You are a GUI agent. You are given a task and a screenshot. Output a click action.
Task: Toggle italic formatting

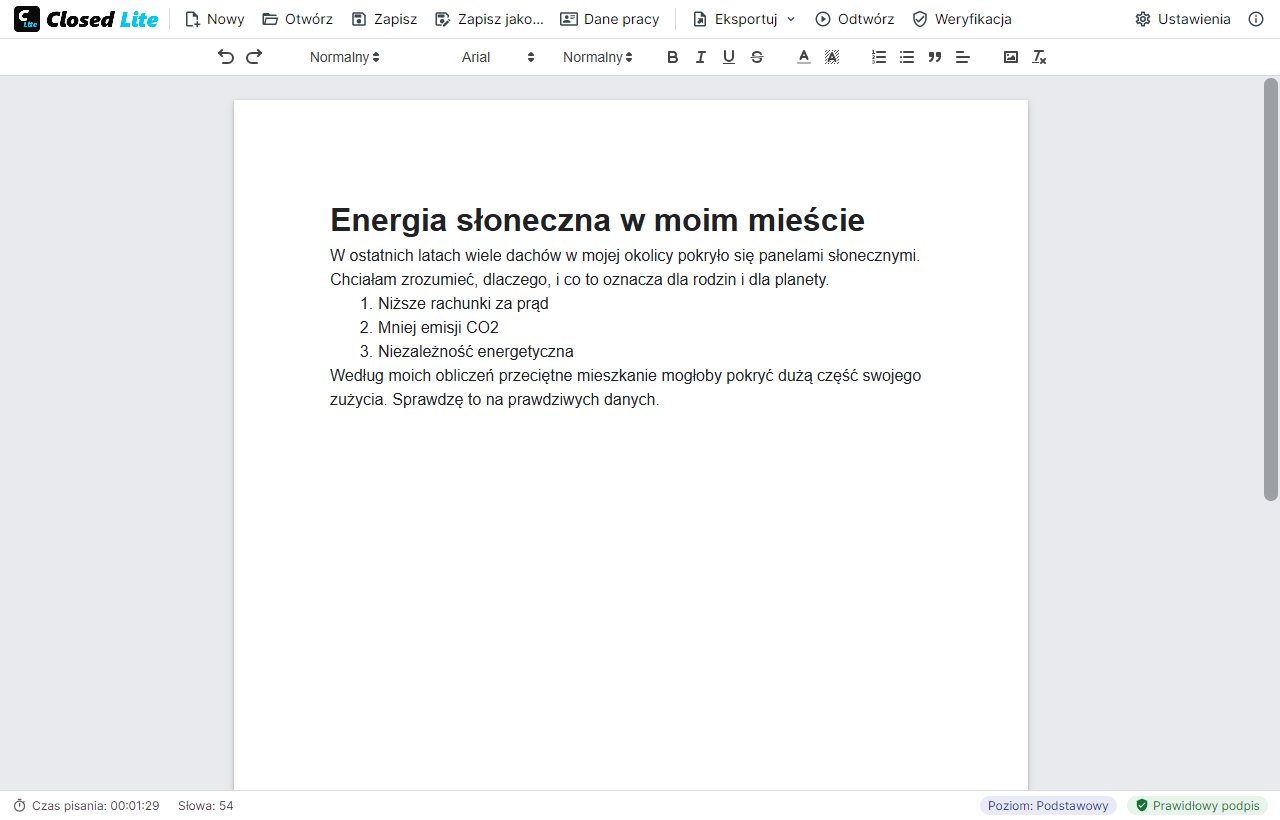tap(701, 57)
